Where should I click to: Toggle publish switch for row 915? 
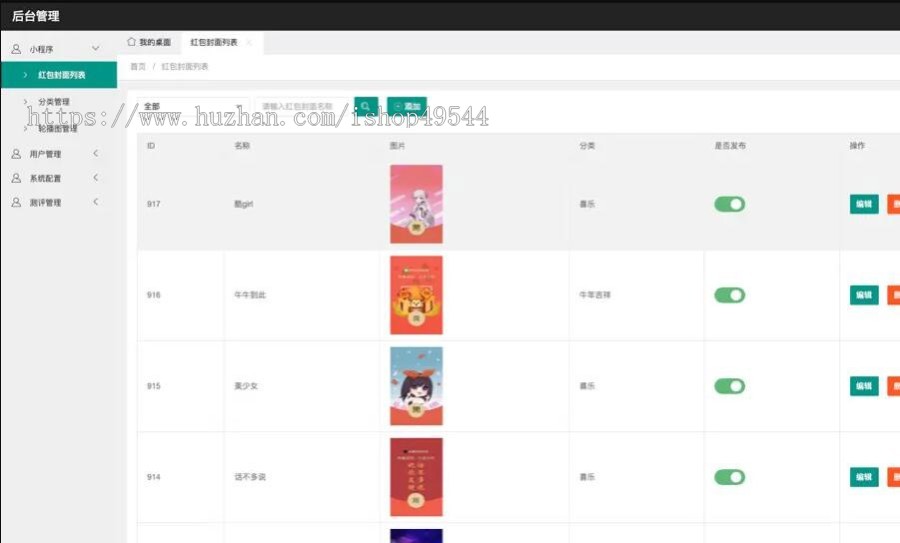click(730, 386)
